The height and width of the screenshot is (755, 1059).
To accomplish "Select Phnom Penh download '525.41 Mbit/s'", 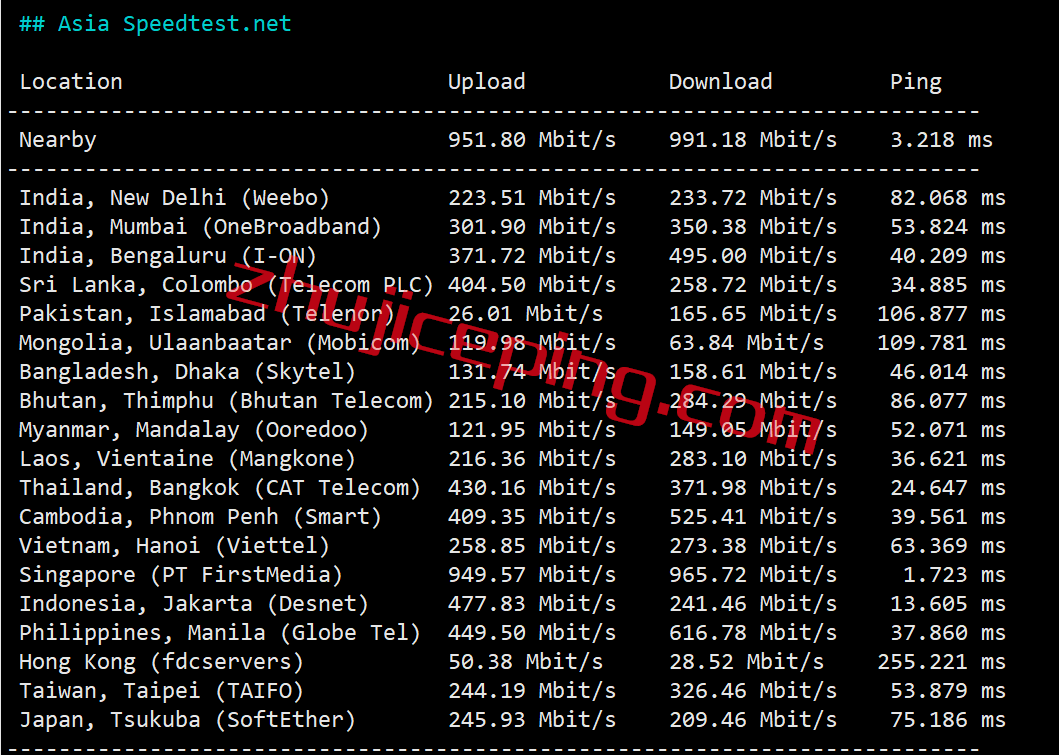I will coord(752,517).
